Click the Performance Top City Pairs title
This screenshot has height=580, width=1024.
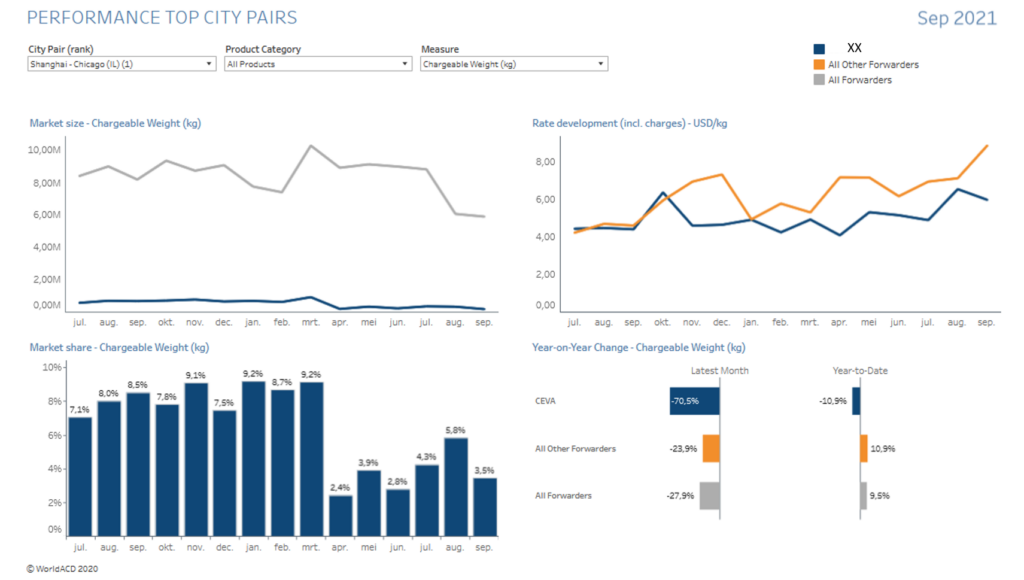pyautogui.click(x=161, y=18)
